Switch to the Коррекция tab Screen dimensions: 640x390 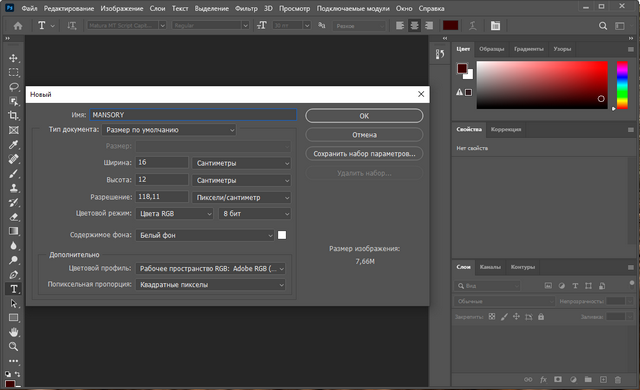coord(506,129)
